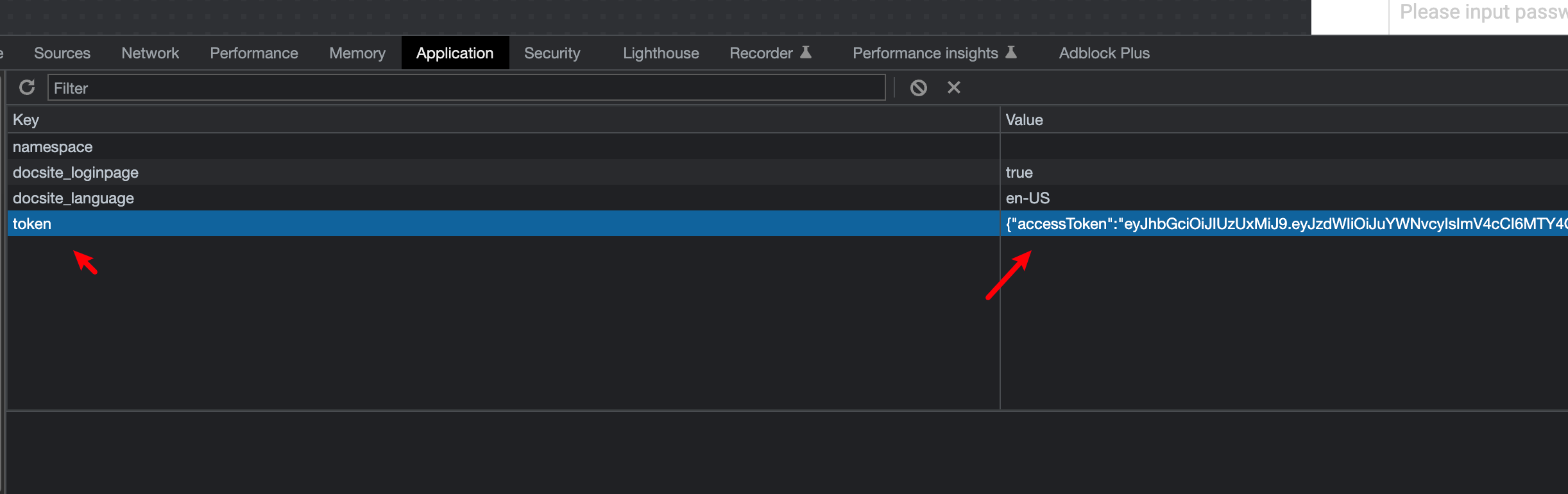Viewport: 1568px width, 494px height.
Task: Open the Performance tab
Action: [x=254, y=53]
